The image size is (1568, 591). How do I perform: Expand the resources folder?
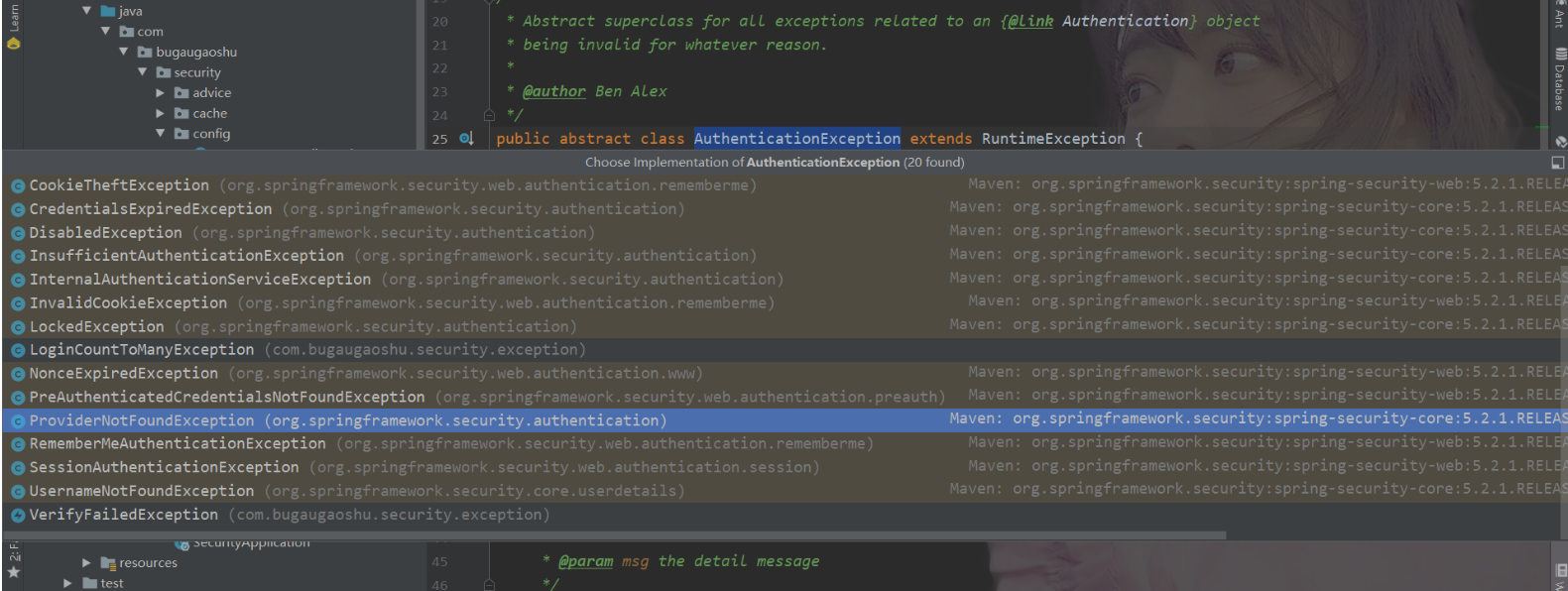point(87,563)
